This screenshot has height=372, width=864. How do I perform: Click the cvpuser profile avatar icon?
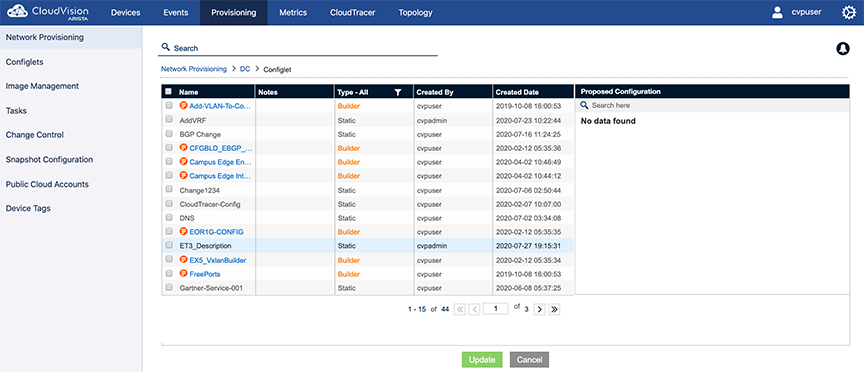pos(777,12)
